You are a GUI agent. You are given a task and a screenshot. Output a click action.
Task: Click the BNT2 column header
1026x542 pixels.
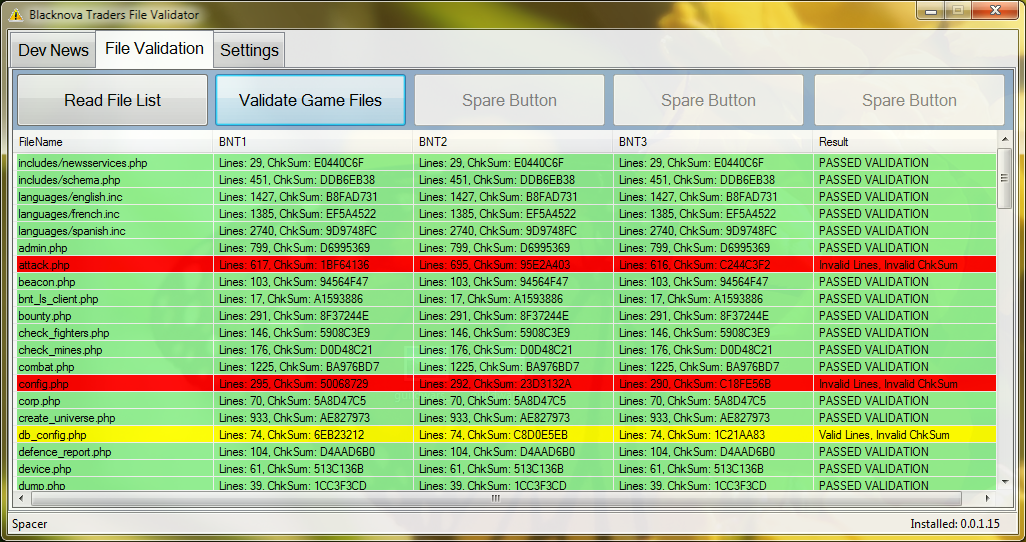coord(512,142)
